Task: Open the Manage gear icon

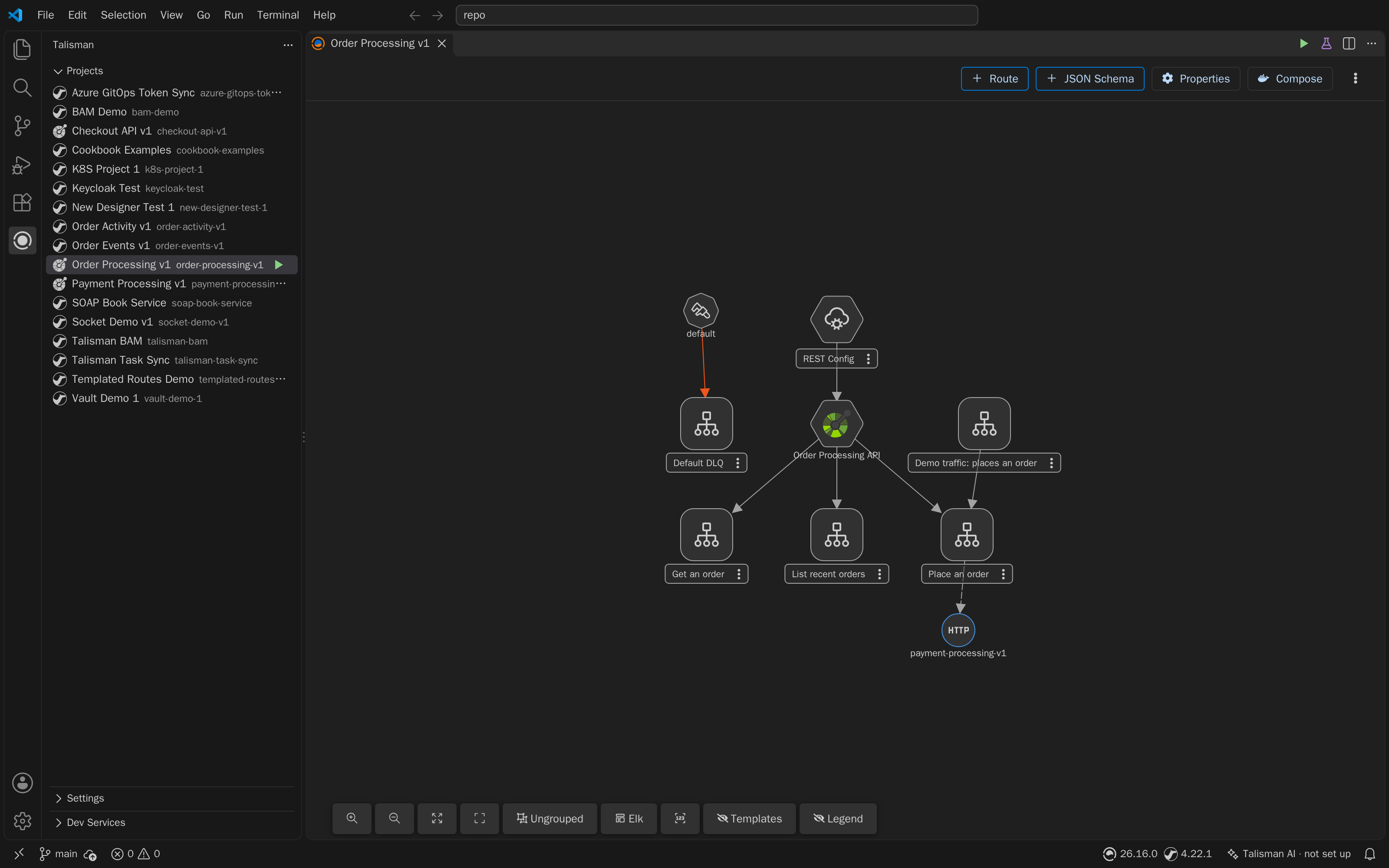Action: click(23, 821)
